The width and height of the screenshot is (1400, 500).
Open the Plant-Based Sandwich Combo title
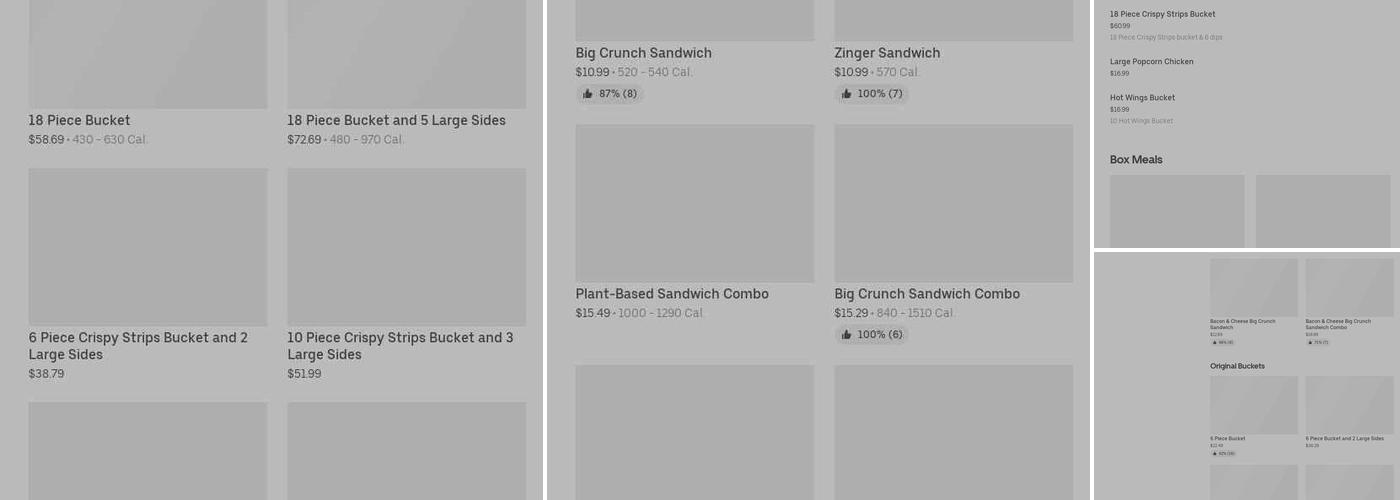(672, 294)
